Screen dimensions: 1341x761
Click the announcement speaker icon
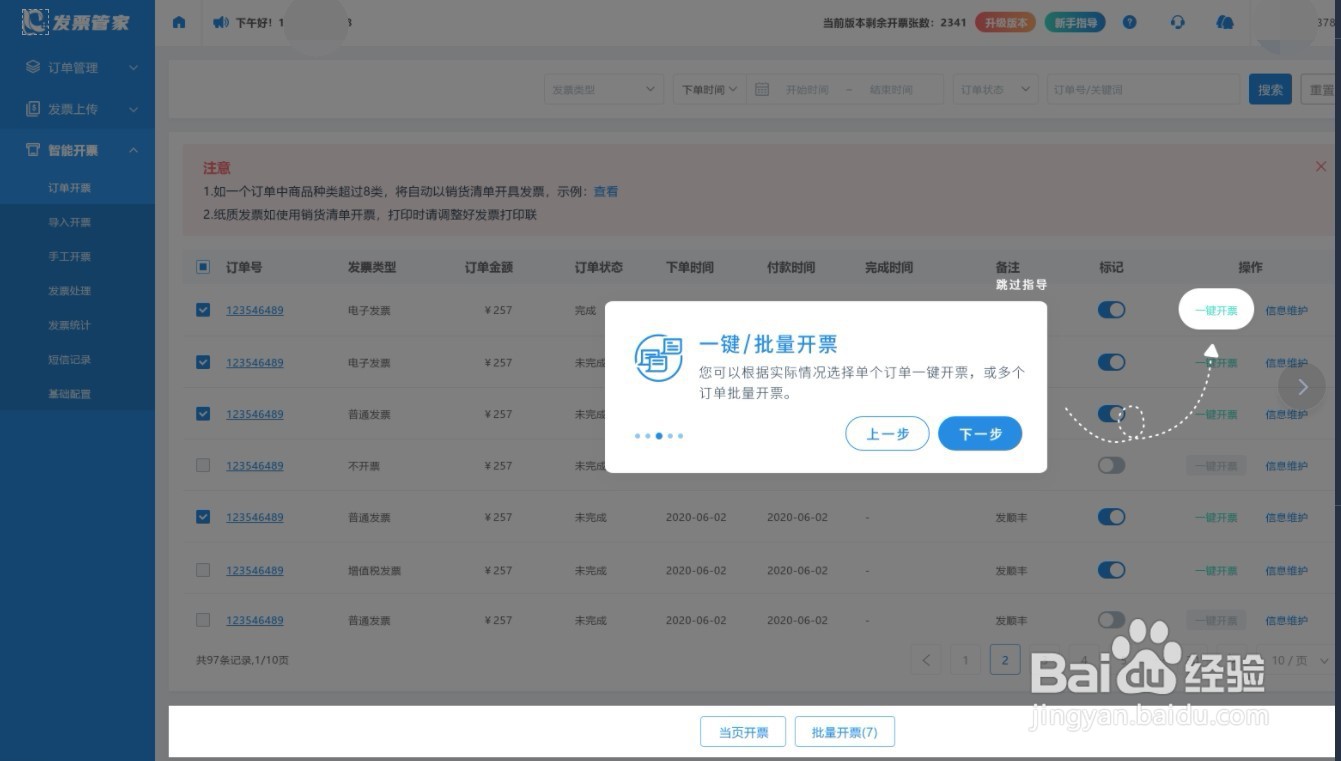(x=221, y=22)
